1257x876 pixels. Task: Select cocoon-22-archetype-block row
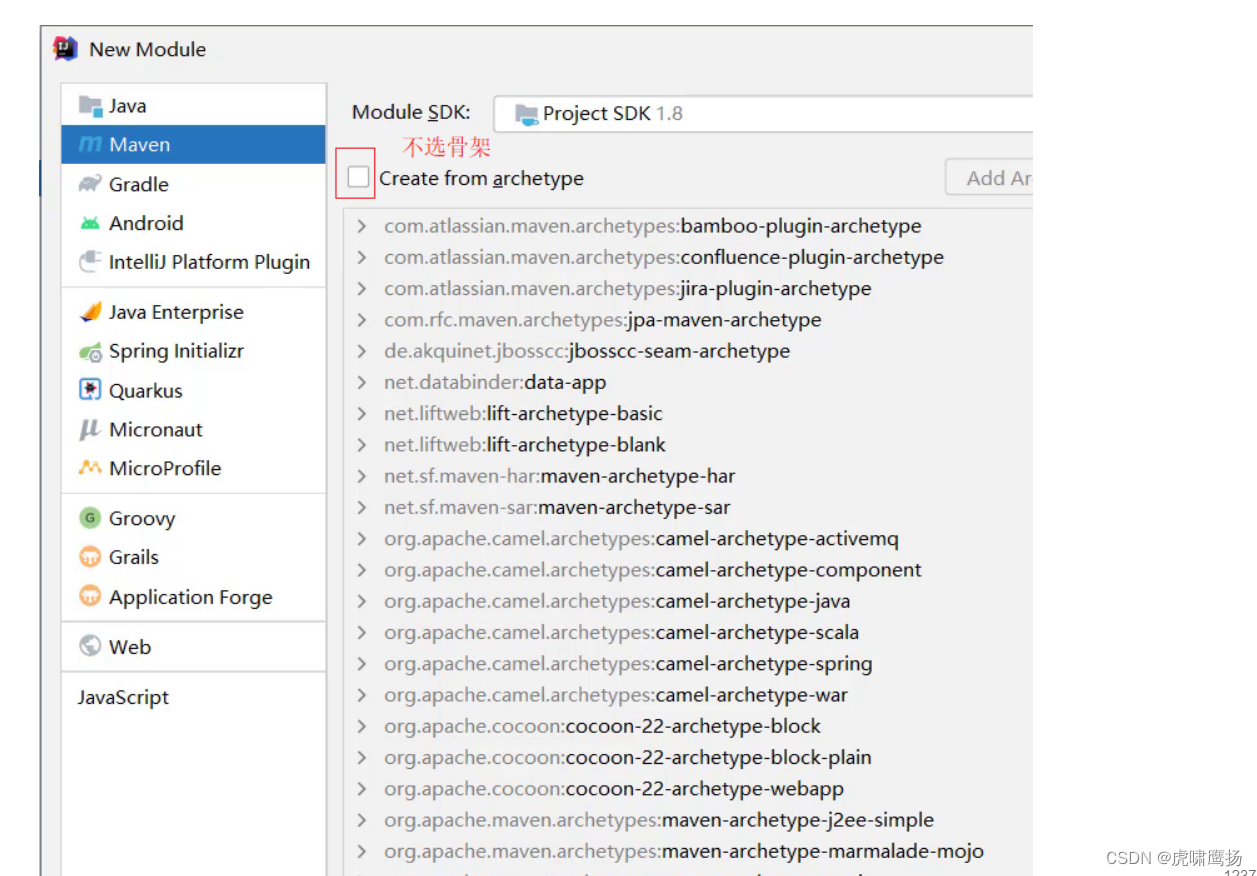688,726
